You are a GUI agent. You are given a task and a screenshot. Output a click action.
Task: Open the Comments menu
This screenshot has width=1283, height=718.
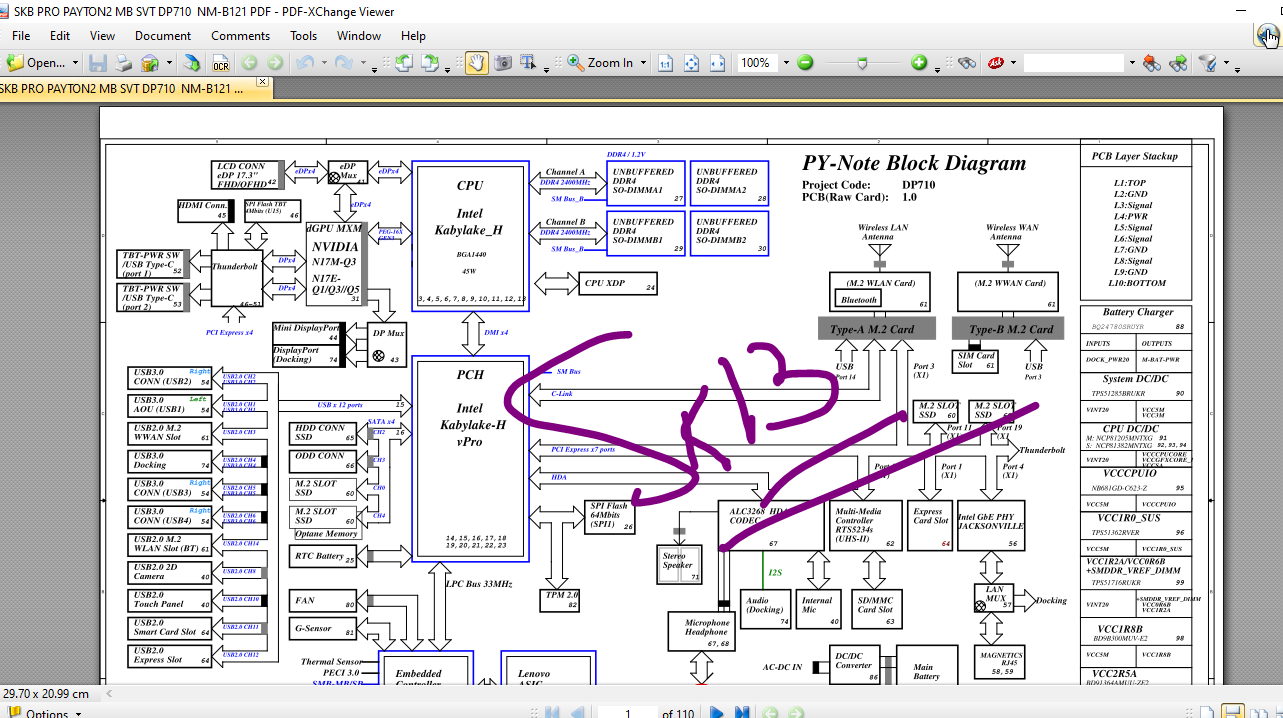pyautogui.click(x=240, y=35)
